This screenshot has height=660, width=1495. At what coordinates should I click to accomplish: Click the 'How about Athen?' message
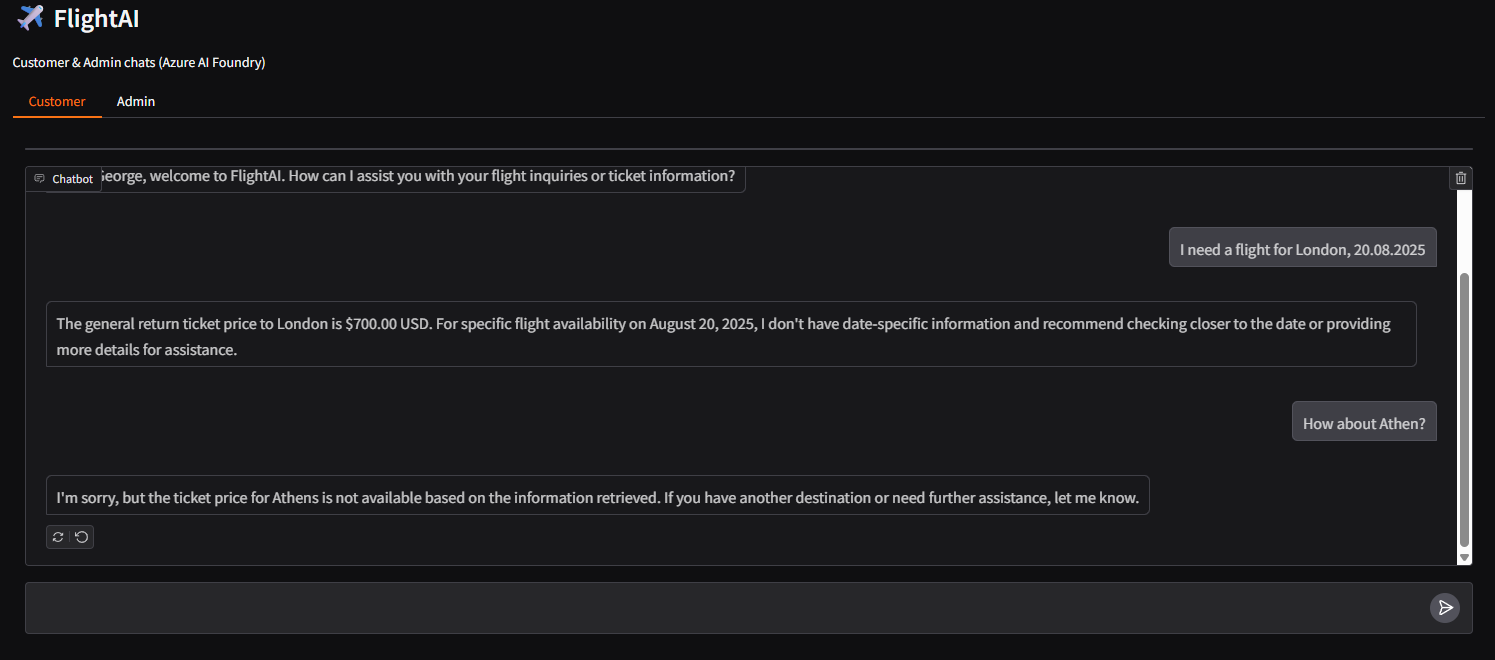(x=1364, y=421)
